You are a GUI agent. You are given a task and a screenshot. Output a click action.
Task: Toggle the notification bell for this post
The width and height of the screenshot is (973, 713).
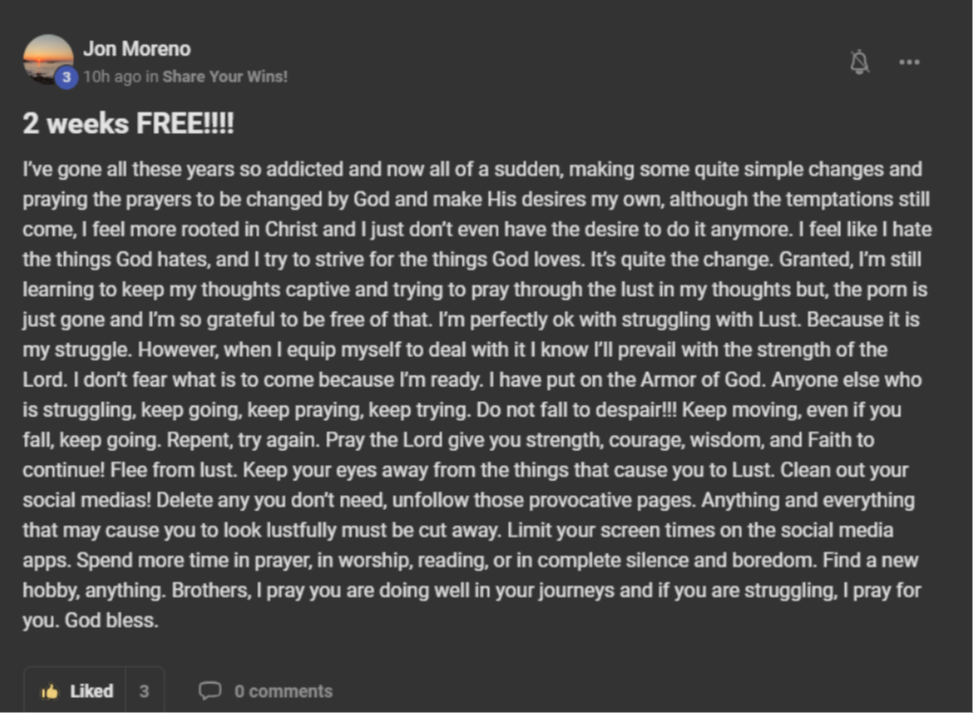click(859, 63)
